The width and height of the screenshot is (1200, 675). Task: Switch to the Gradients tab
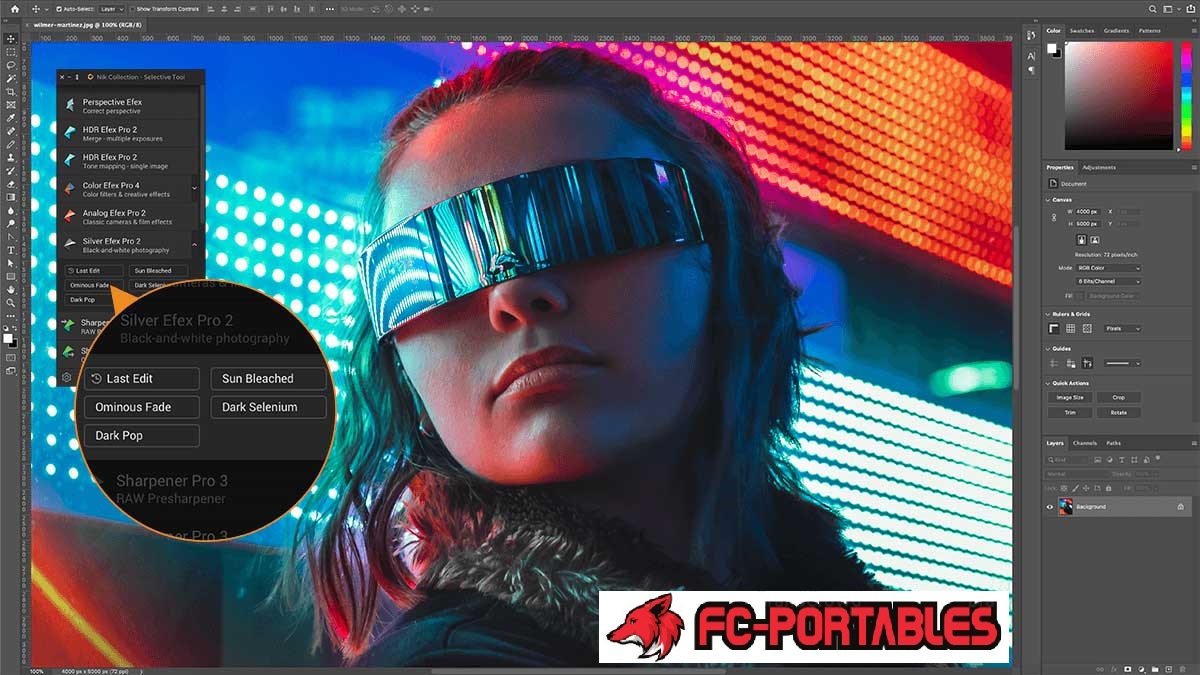click(x=1116, y=31)
